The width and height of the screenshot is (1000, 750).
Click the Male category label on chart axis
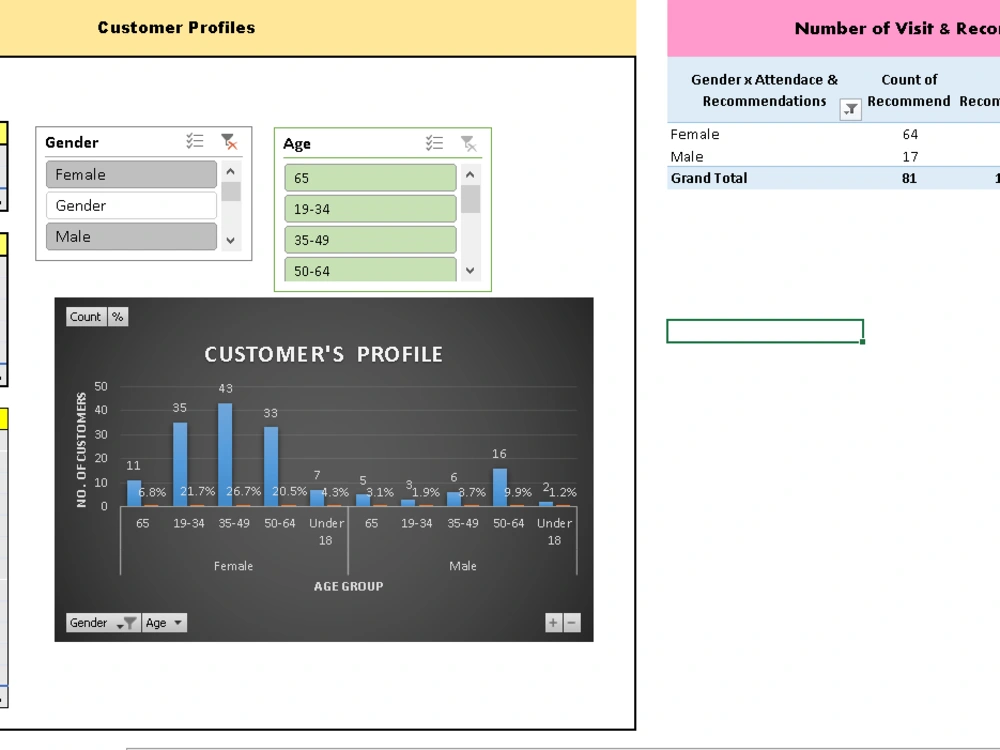pyautogui.click(x=462, y=566)
